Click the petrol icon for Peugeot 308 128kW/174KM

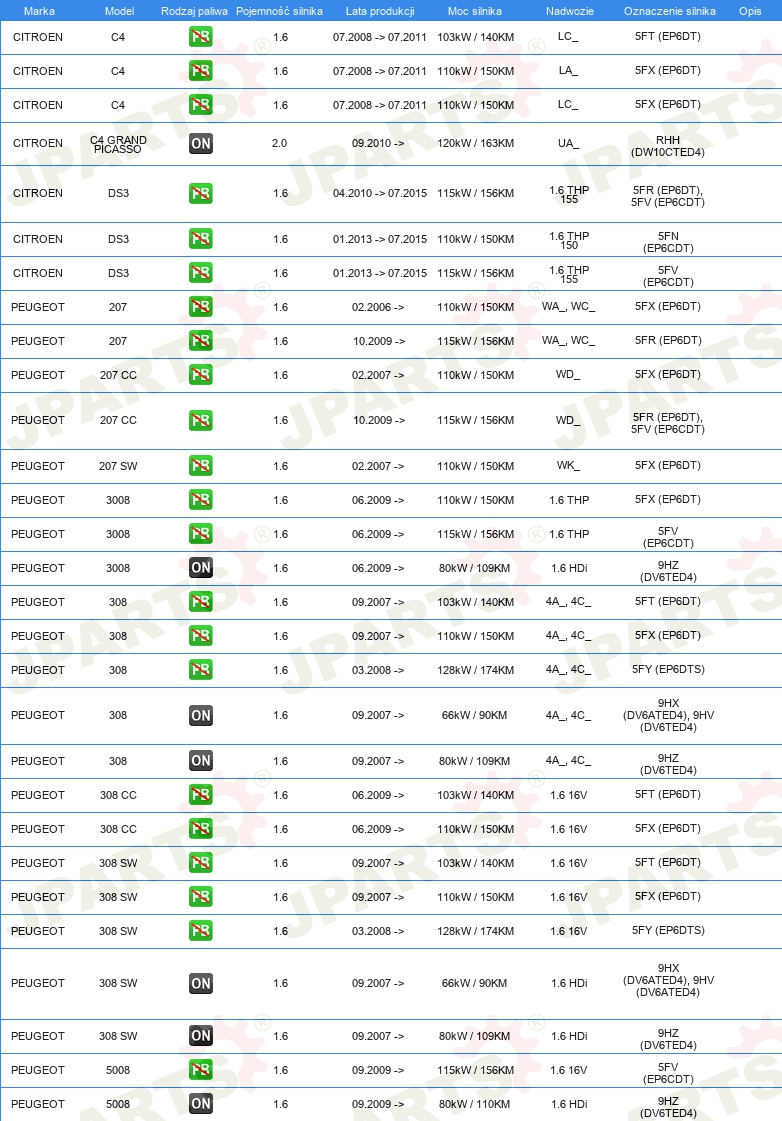[201, 670]
